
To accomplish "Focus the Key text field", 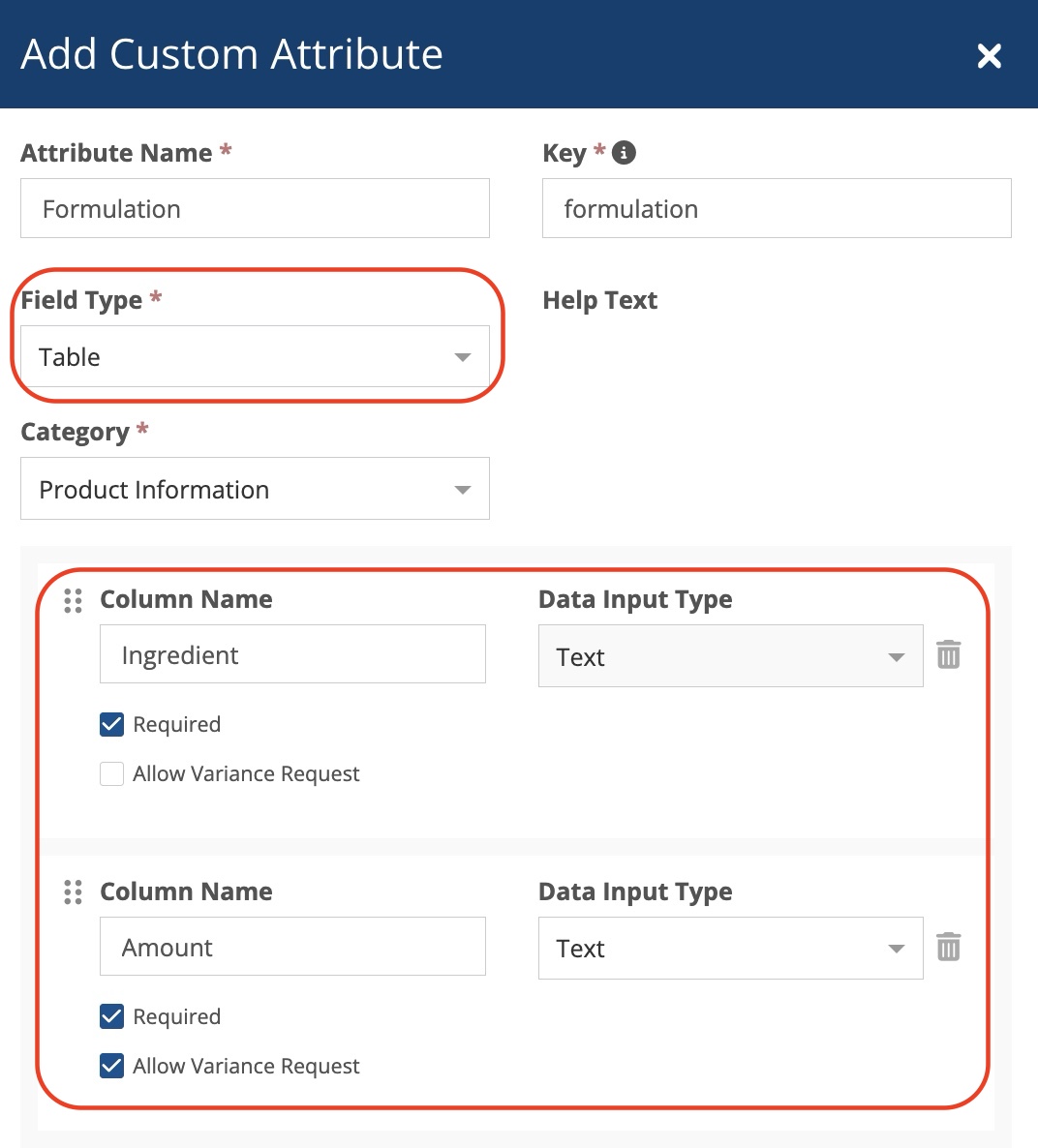I will click(777, 209).
